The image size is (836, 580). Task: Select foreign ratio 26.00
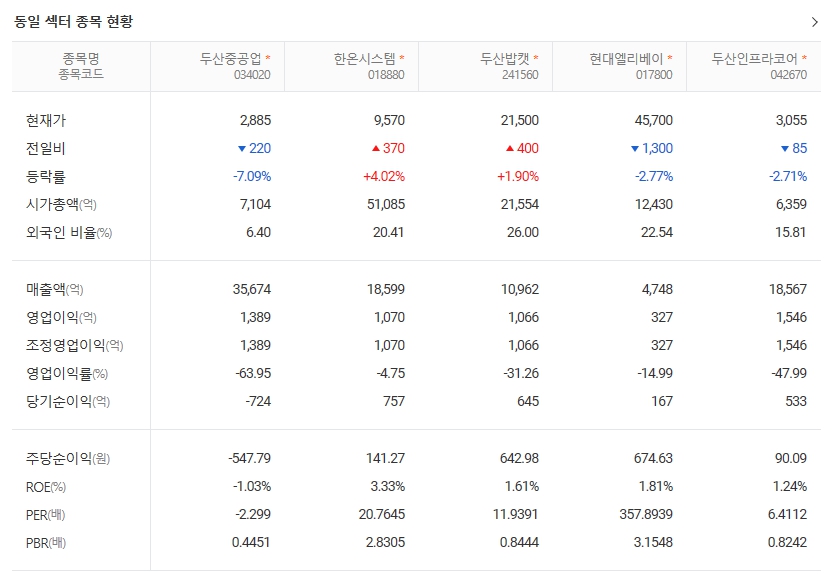pos(522,232)
